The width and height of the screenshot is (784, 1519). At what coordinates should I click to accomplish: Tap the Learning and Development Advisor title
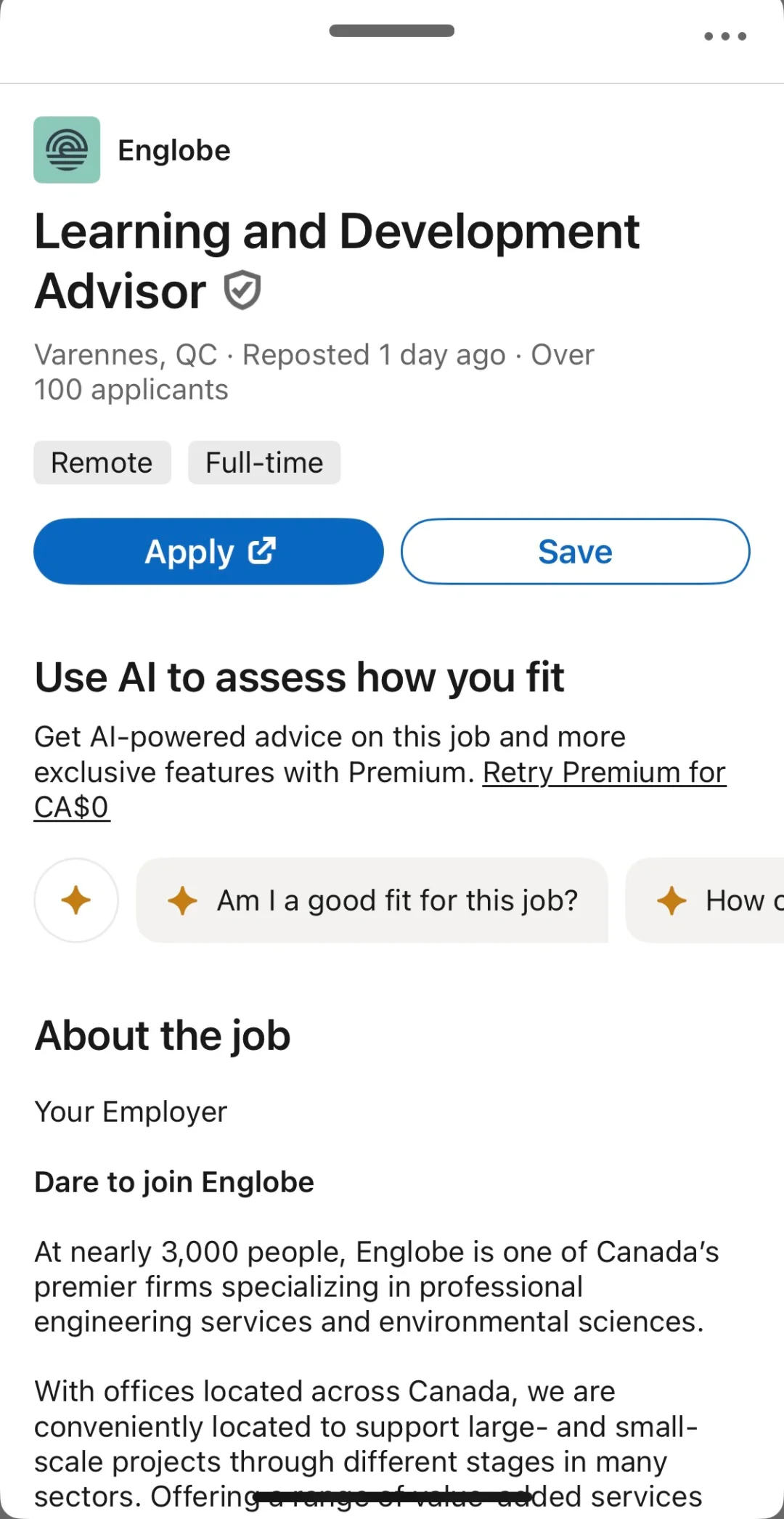coord(337,232)
